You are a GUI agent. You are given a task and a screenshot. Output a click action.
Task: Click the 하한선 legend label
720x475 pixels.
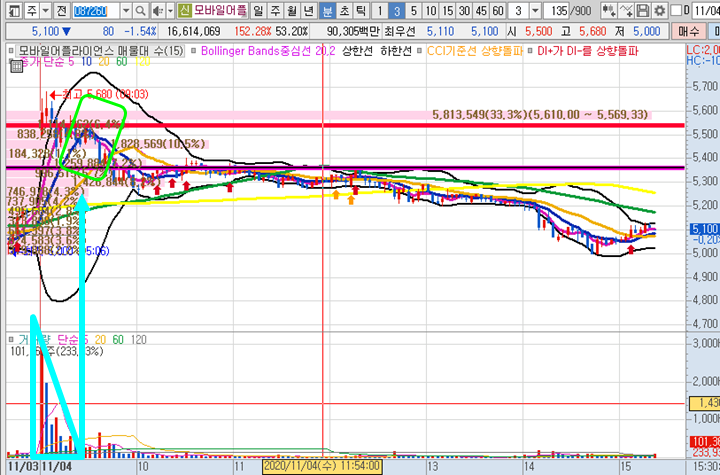[396, 51]
